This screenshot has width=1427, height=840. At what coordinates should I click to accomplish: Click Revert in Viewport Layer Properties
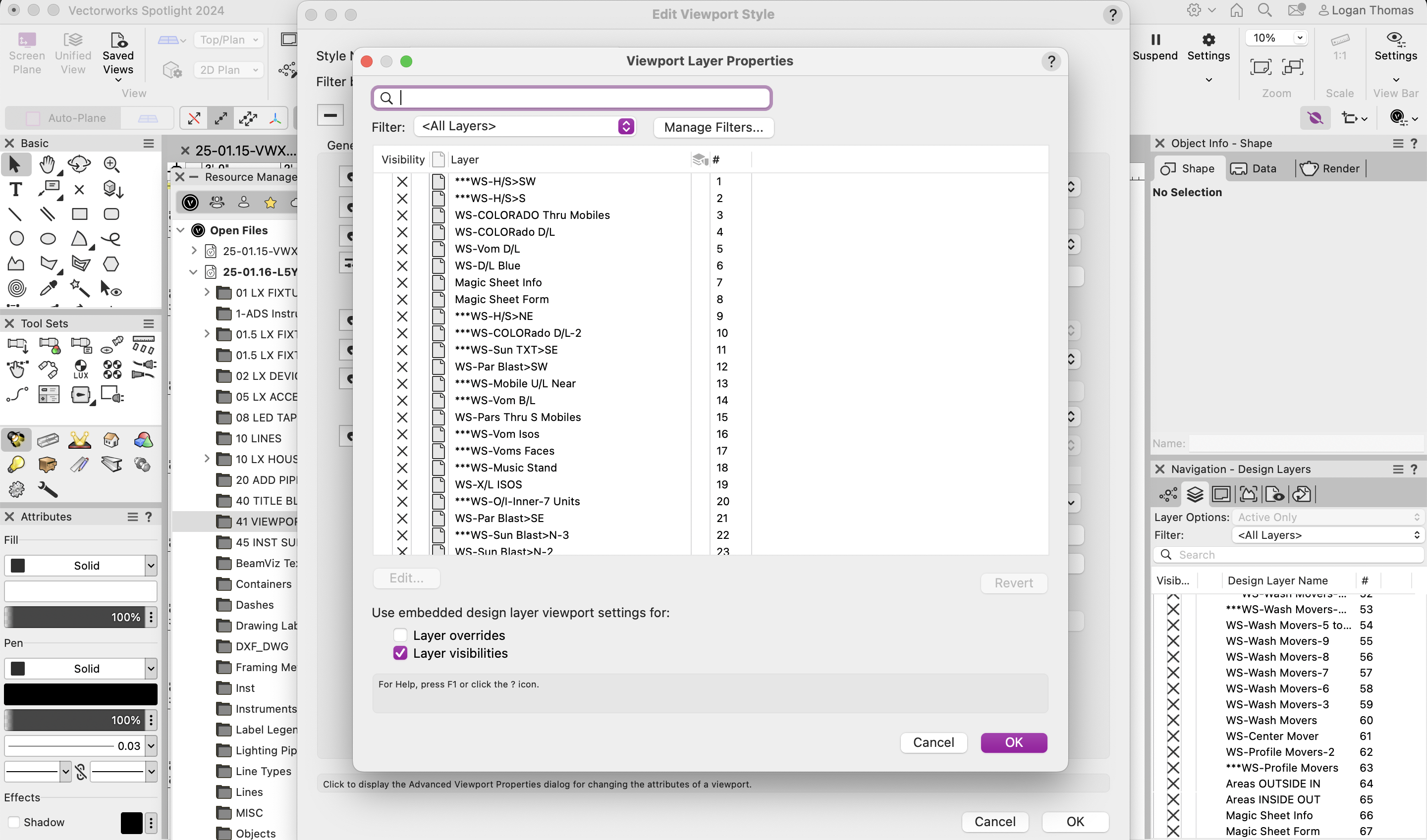pos(1013,583)
